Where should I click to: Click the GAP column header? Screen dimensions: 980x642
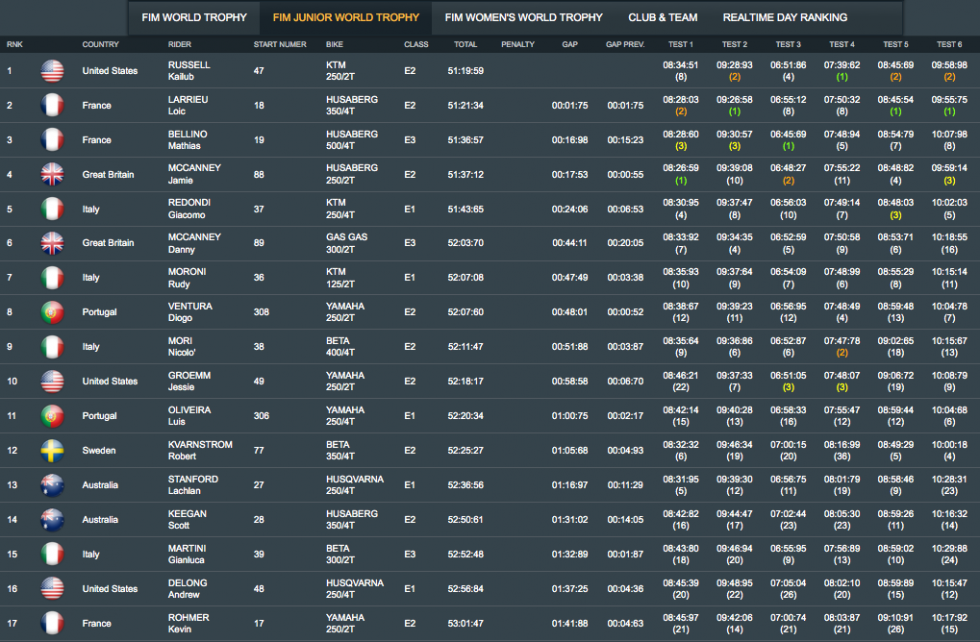569,44
